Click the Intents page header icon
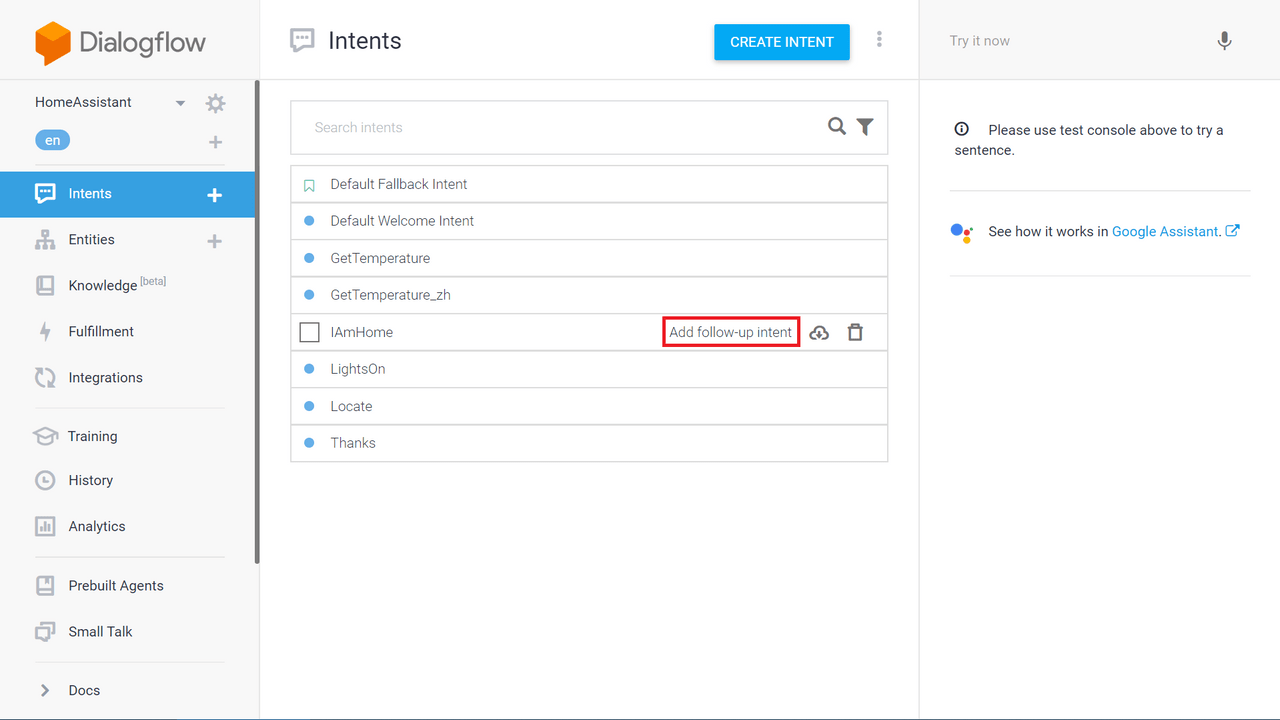The width and height of the screenshot is (1280, 720). [302, 41]
